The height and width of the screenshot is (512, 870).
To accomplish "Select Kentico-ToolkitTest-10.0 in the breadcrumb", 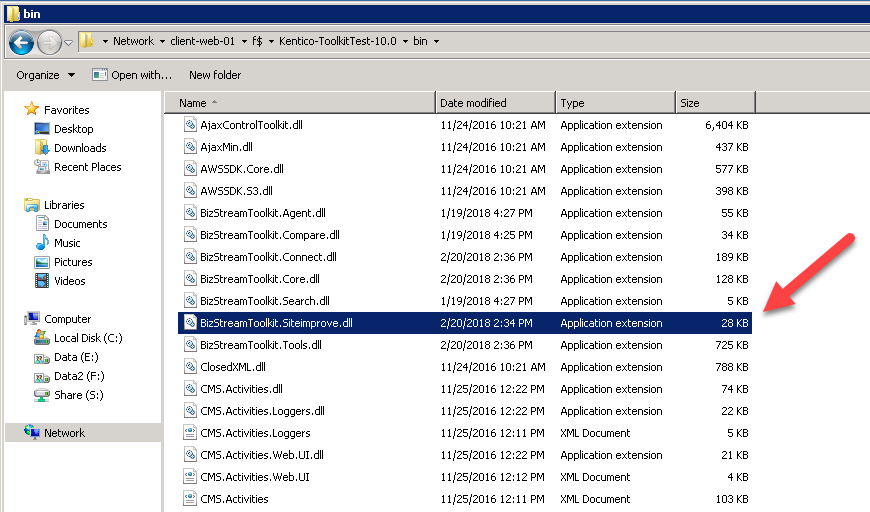I will click(x=337, y=41).
